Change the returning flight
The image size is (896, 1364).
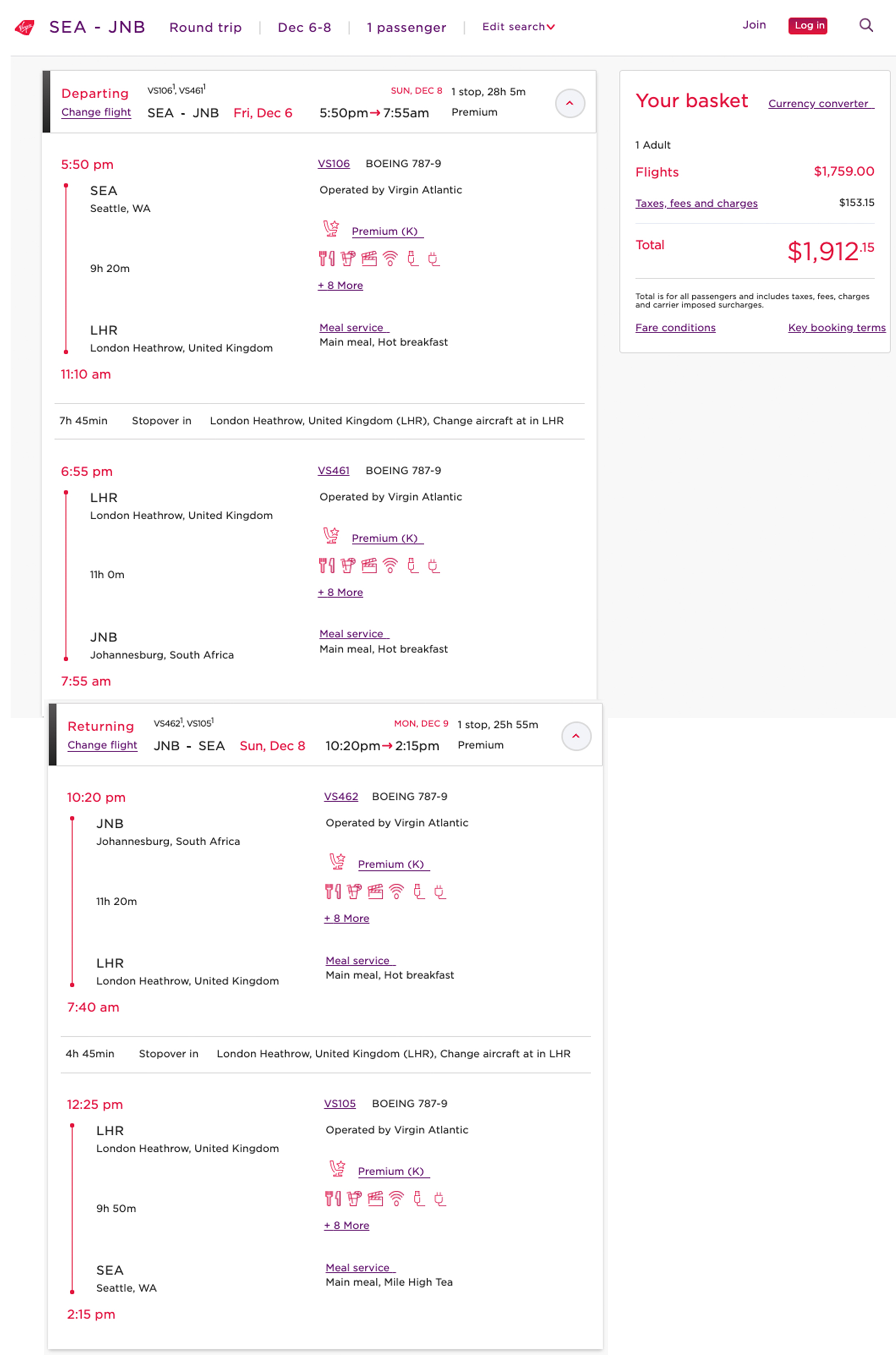pyautogui.click(x=103, y=745)
